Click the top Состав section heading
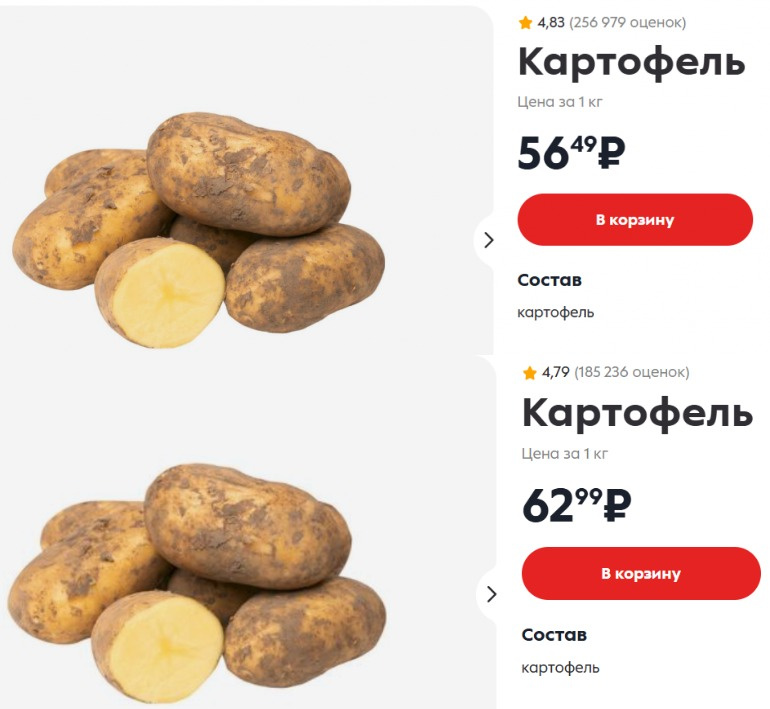770x709 pixels. [x=550, y=280]
